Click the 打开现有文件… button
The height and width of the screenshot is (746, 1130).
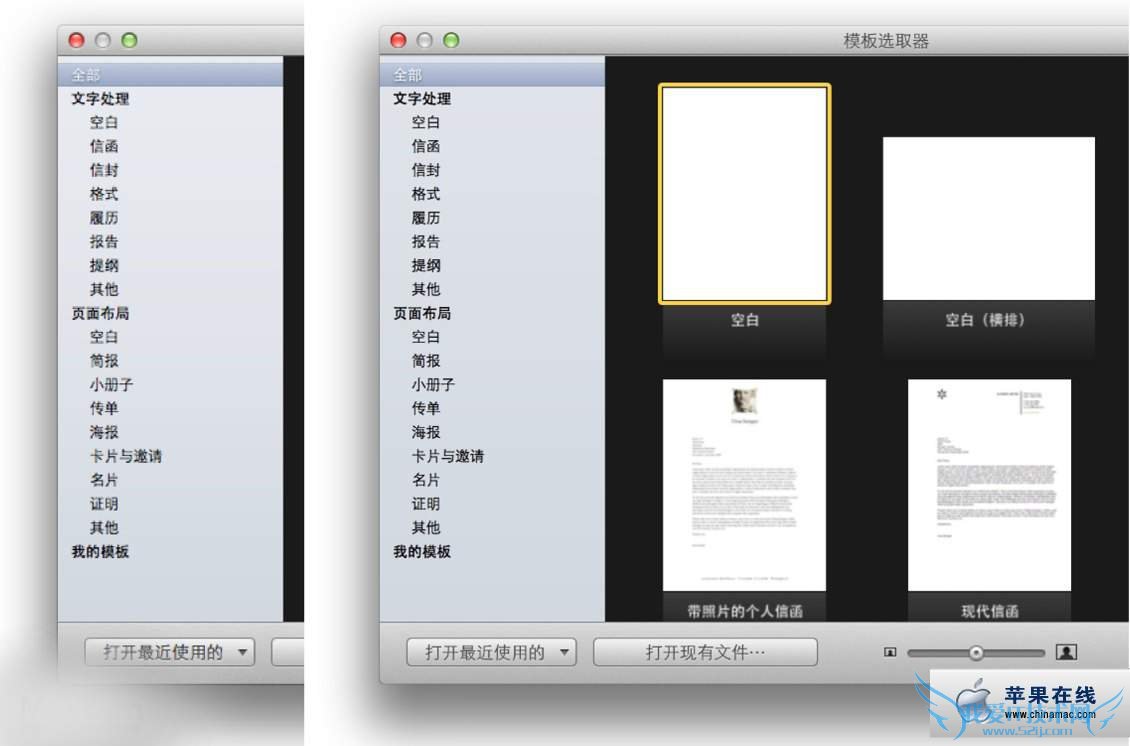(x=705, y=653)
